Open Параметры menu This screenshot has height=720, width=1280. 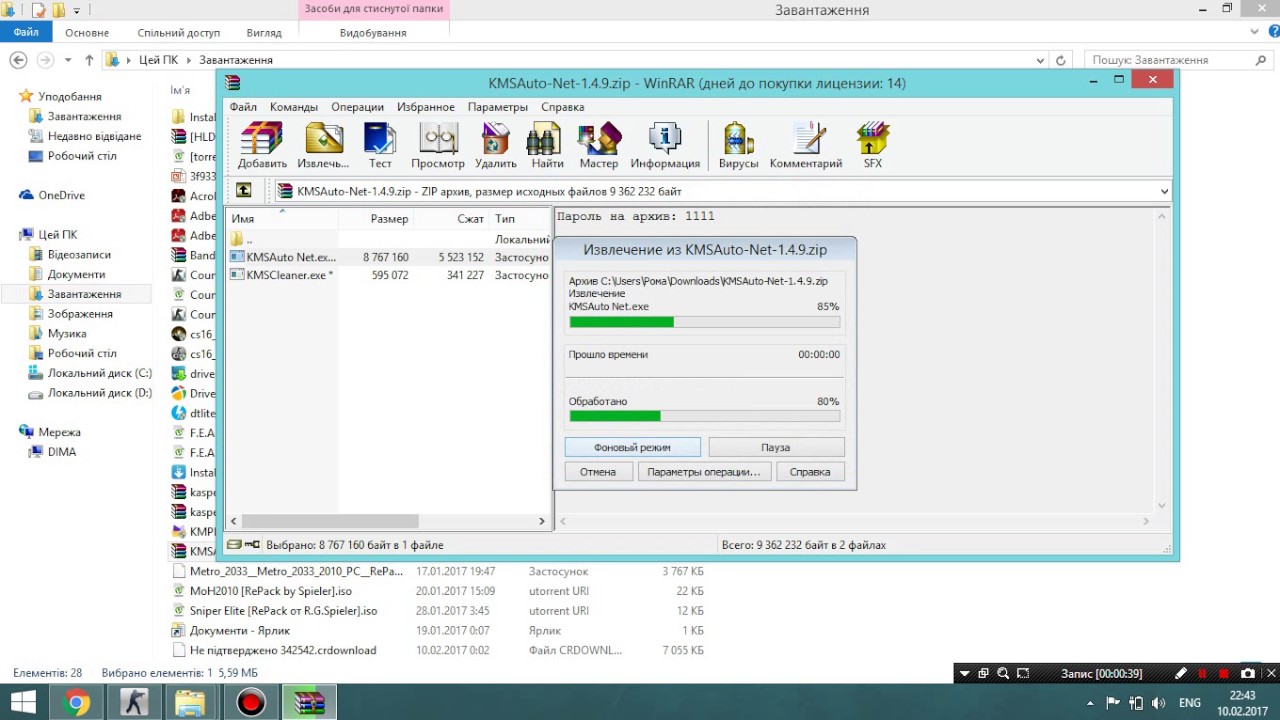(x=497, y=107)
